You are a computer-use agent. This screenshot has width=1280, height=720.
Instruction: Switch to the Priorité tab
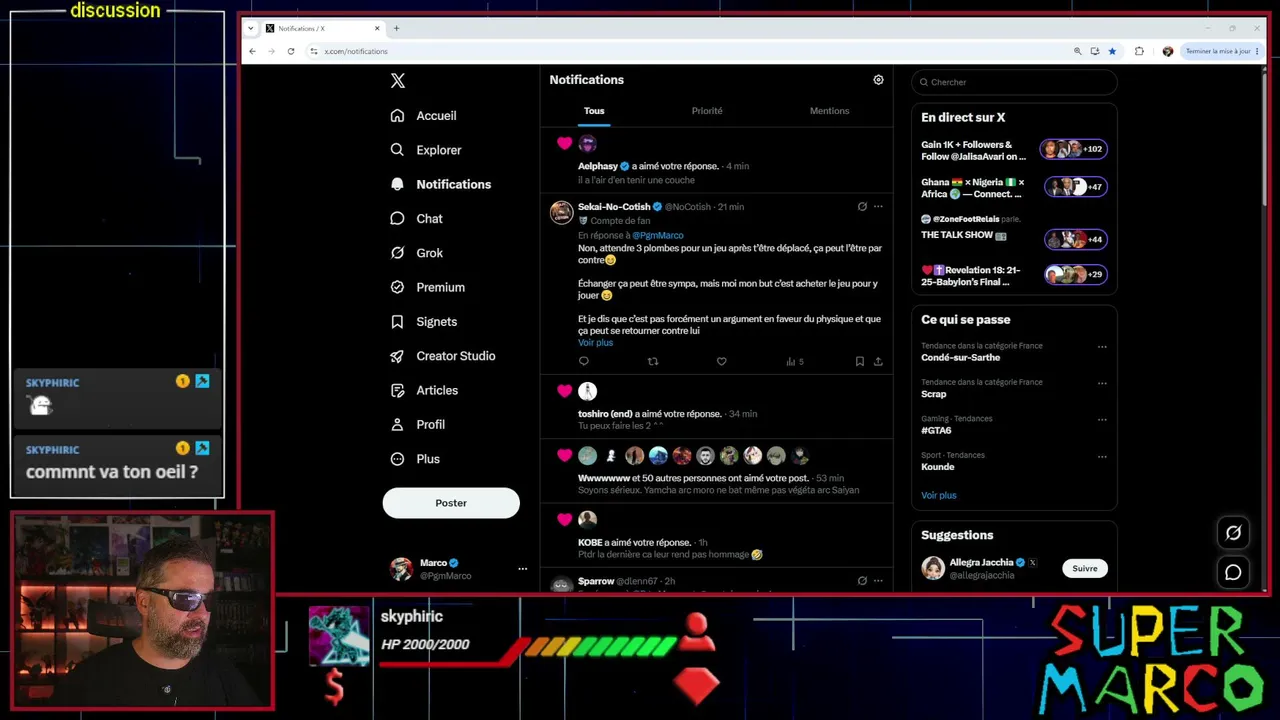(x=707, y=111)
